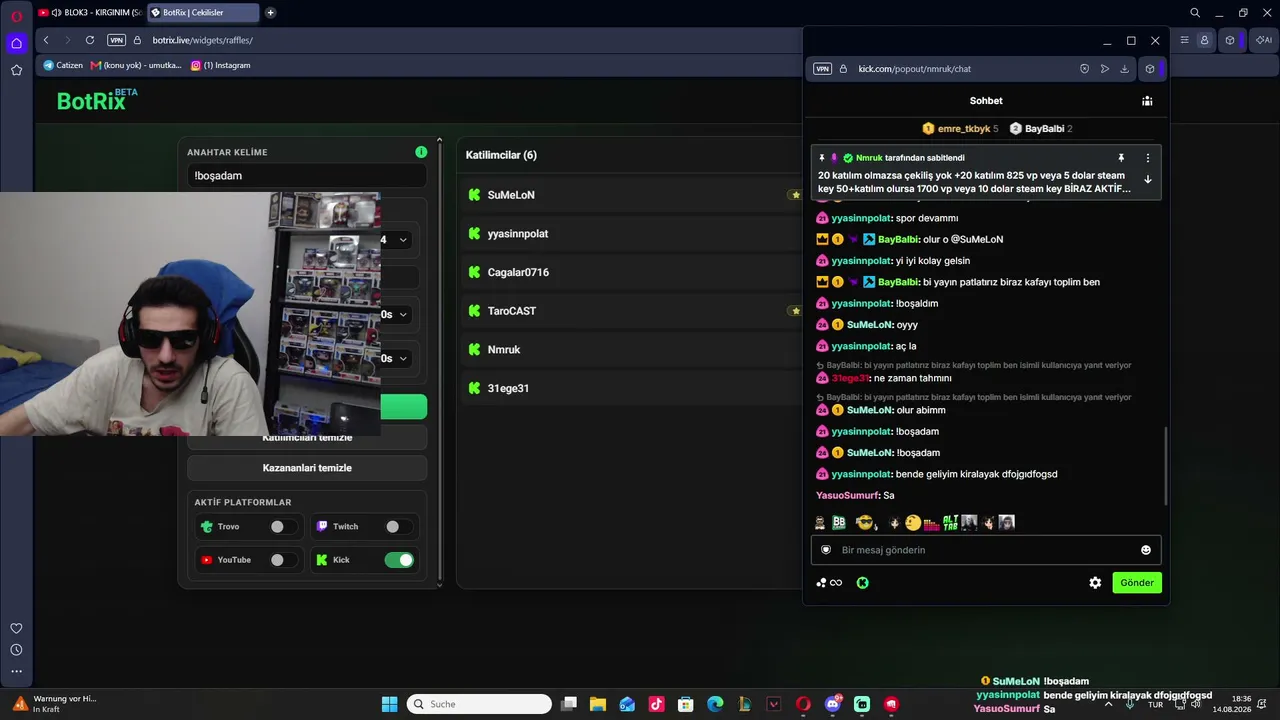This screenshot has width=1280, height=720.
Task: Expand the pinned message with down arrow
Action: 1147,180
